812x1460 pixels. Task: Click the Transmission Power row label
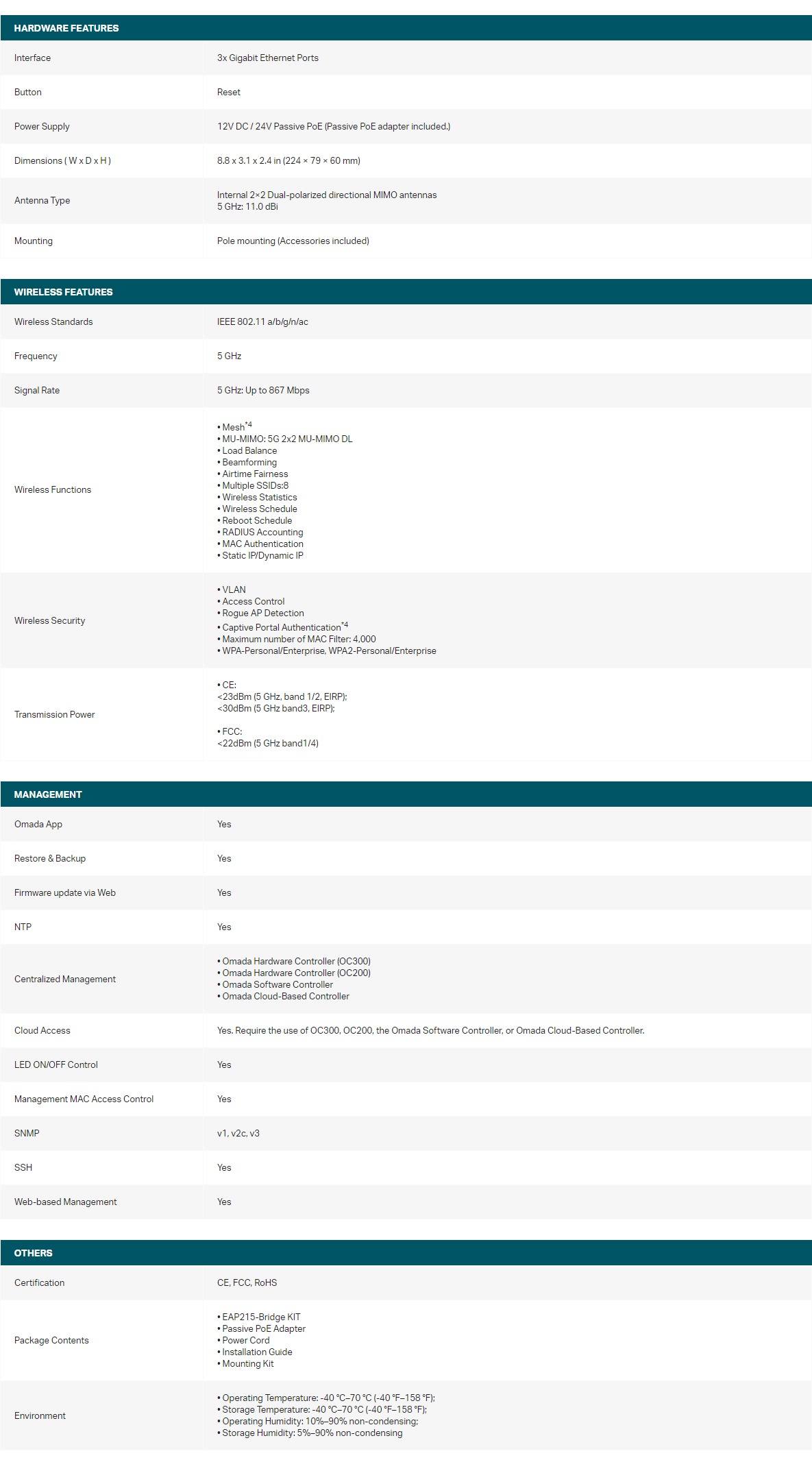pos(55,715)
